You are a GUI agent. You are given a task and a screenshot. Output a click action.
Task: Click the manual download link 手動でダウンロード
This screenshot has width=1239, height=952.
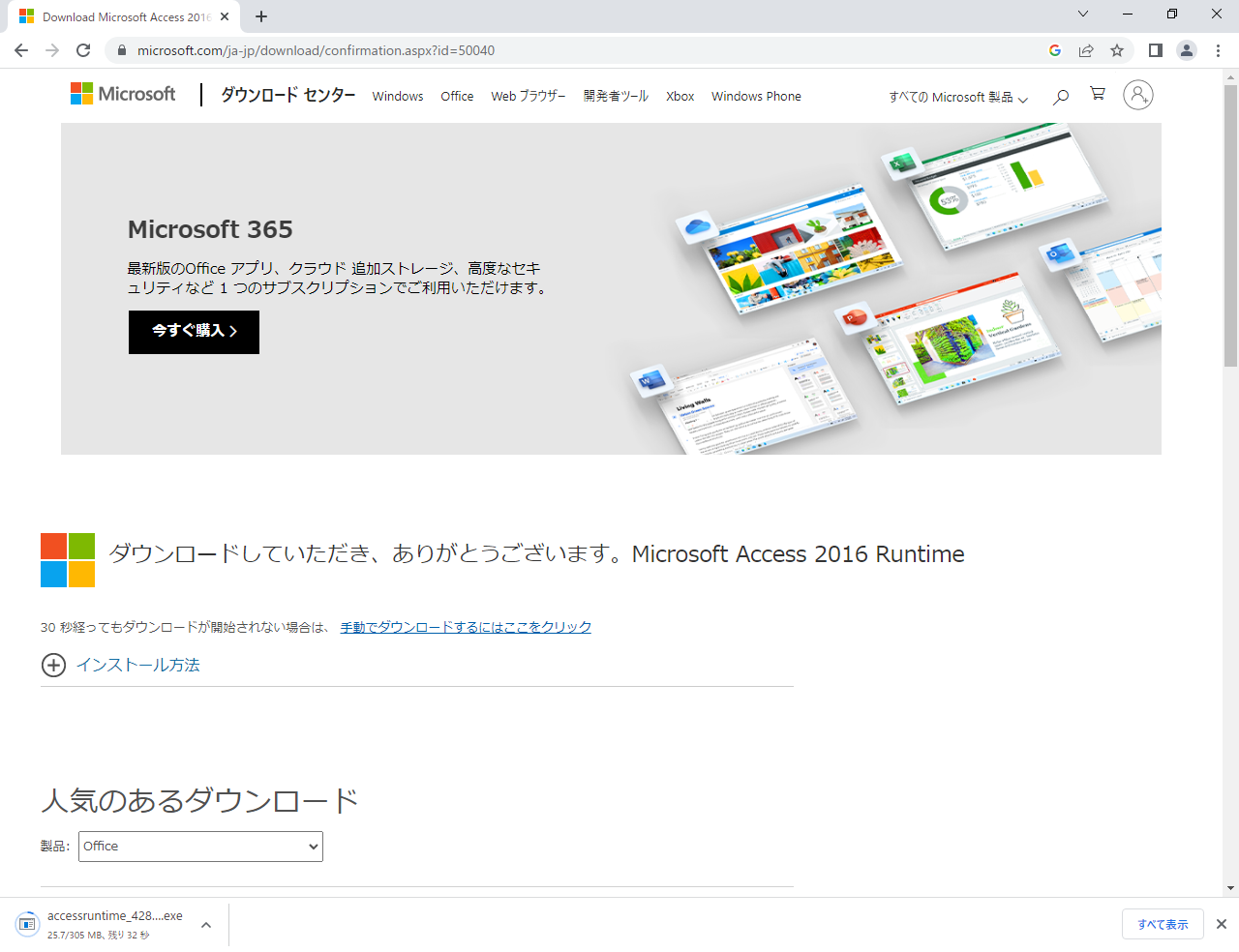(x=466, y=627)
